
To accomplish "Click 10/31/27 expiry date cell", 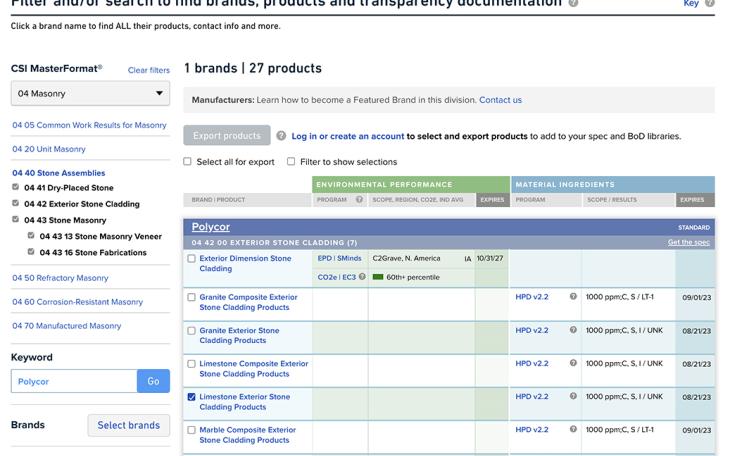I will 490,258.
